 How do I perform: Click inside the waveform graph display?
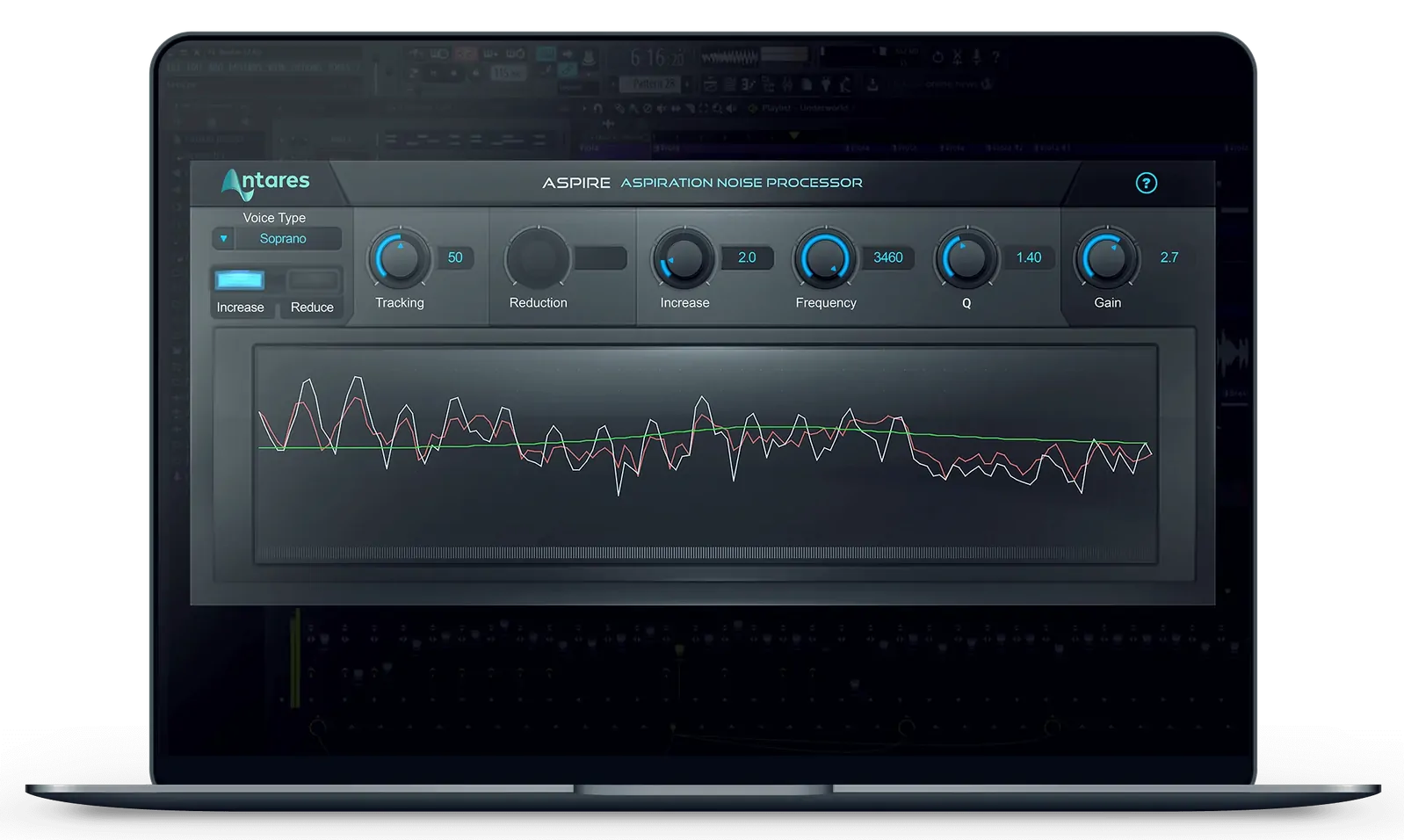point(706,453)
